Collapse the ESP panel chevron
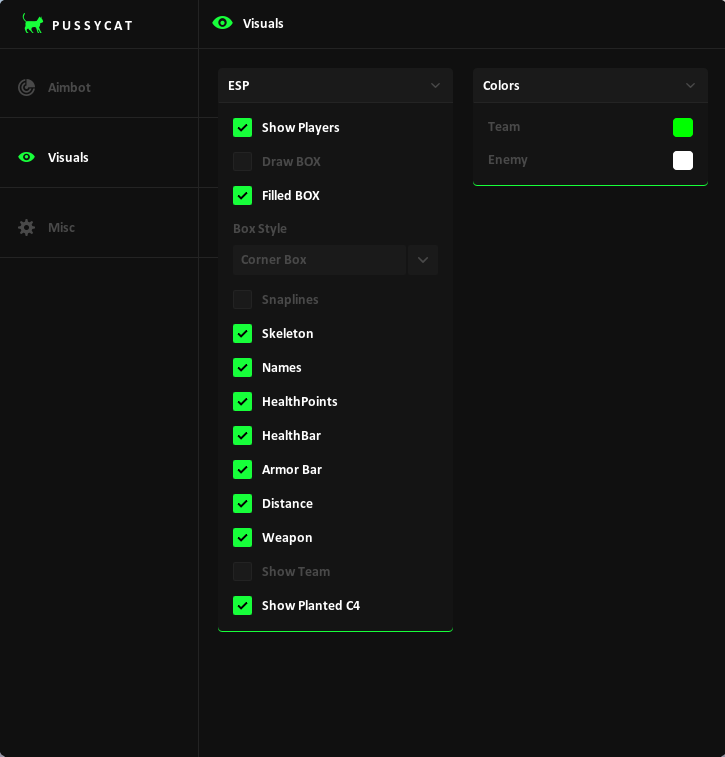 [x=435, y=86]
